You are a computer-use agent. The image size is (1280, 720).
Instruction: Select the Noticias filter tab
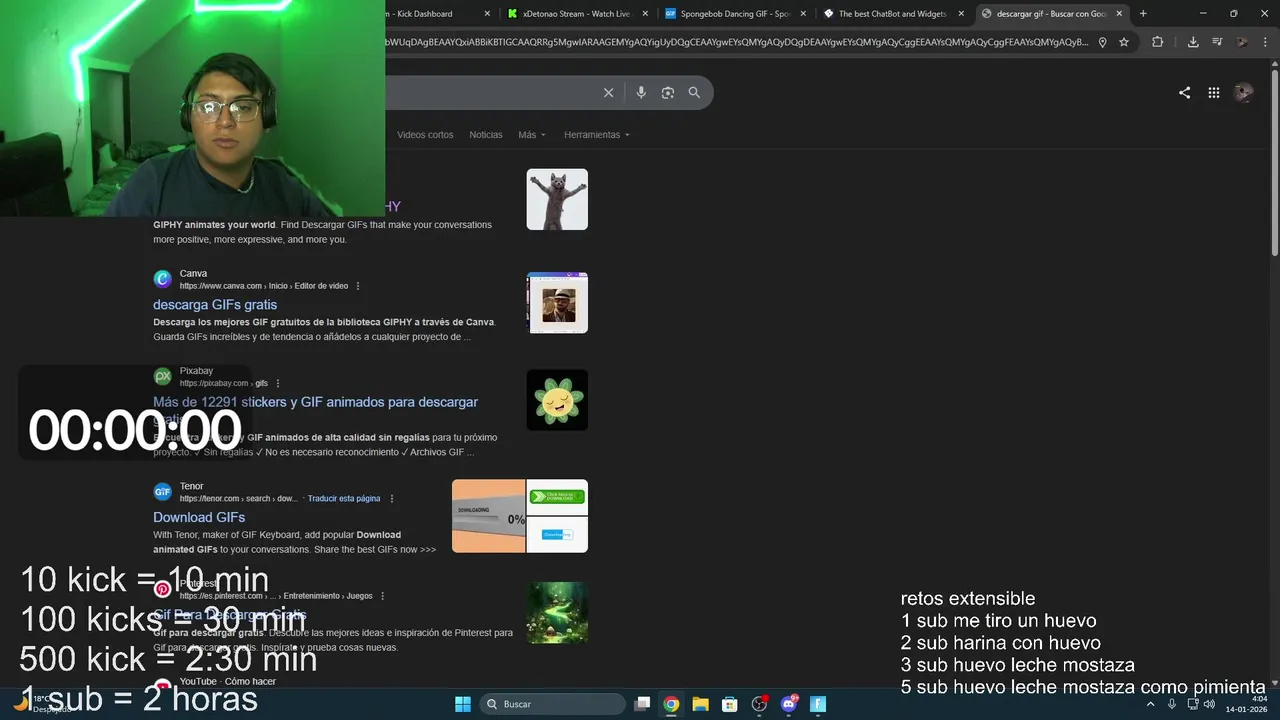click(x=486, y=134)
